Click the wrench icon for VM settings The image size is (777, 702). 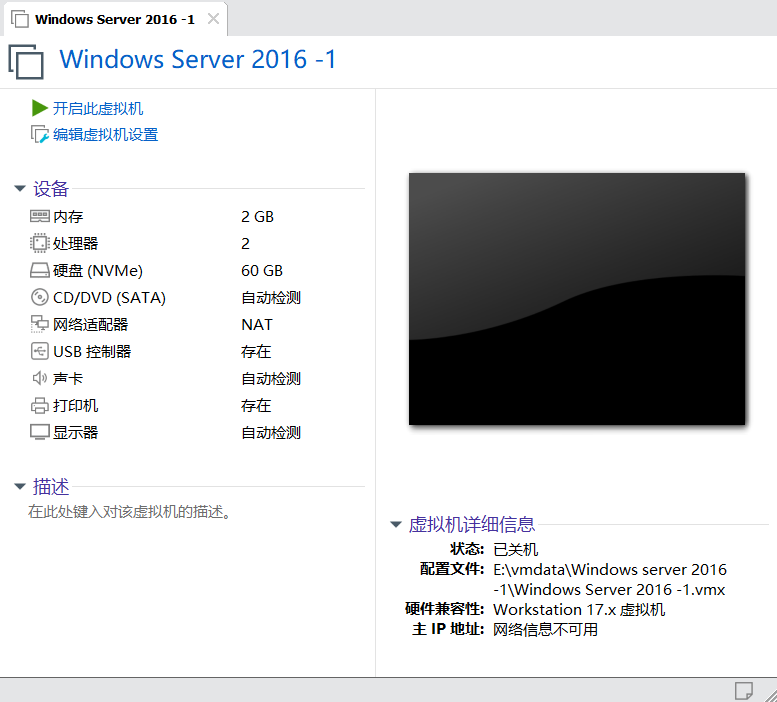click(40, 134)
